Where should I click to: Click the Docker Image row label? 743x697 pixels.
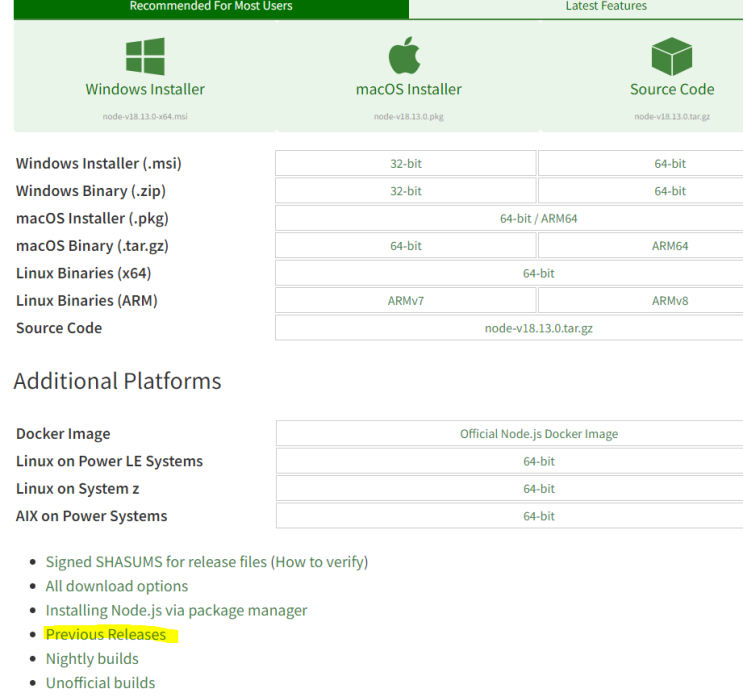click(x=63, y=434)
